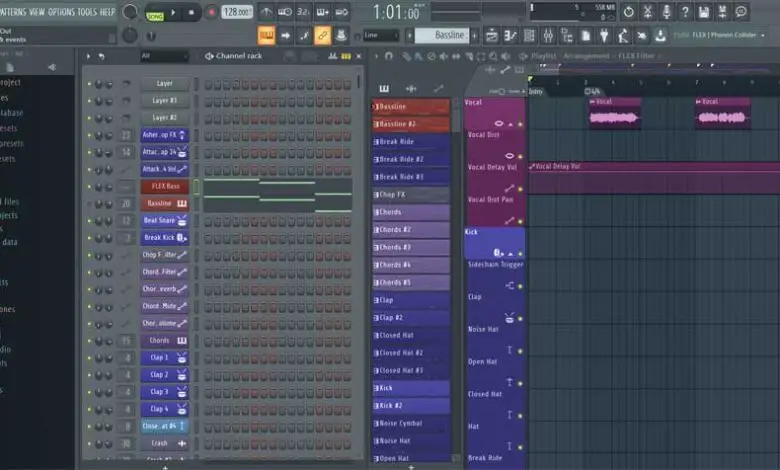Open the browser toolbar icon
The image size is (780, 470).
(x=567, y=35)
